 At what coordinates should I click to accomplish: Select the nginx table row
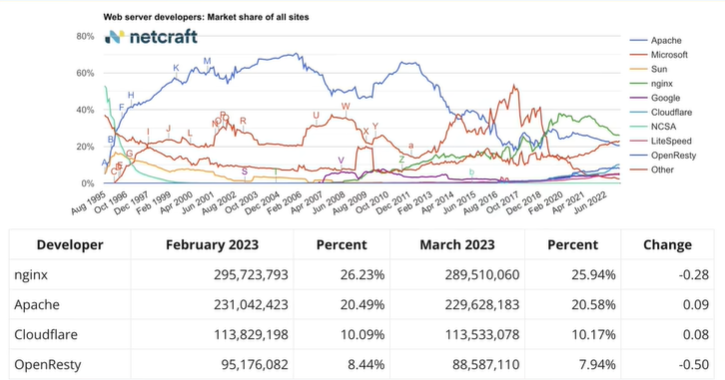[x=362, y=275]
